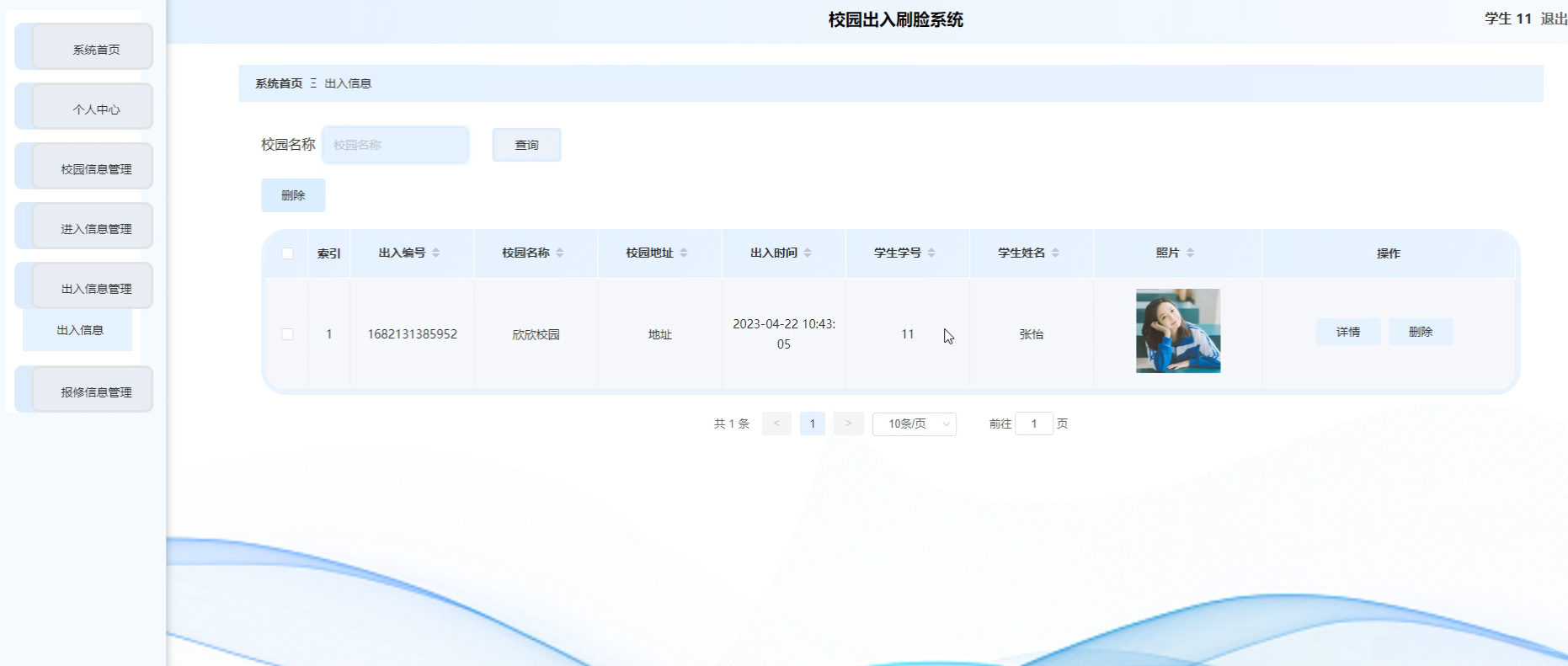The height and width of the screenshot is (666, 1568).
Task: Click the 校园出入刷脸系统 title
Action: (x=896, y=19)
